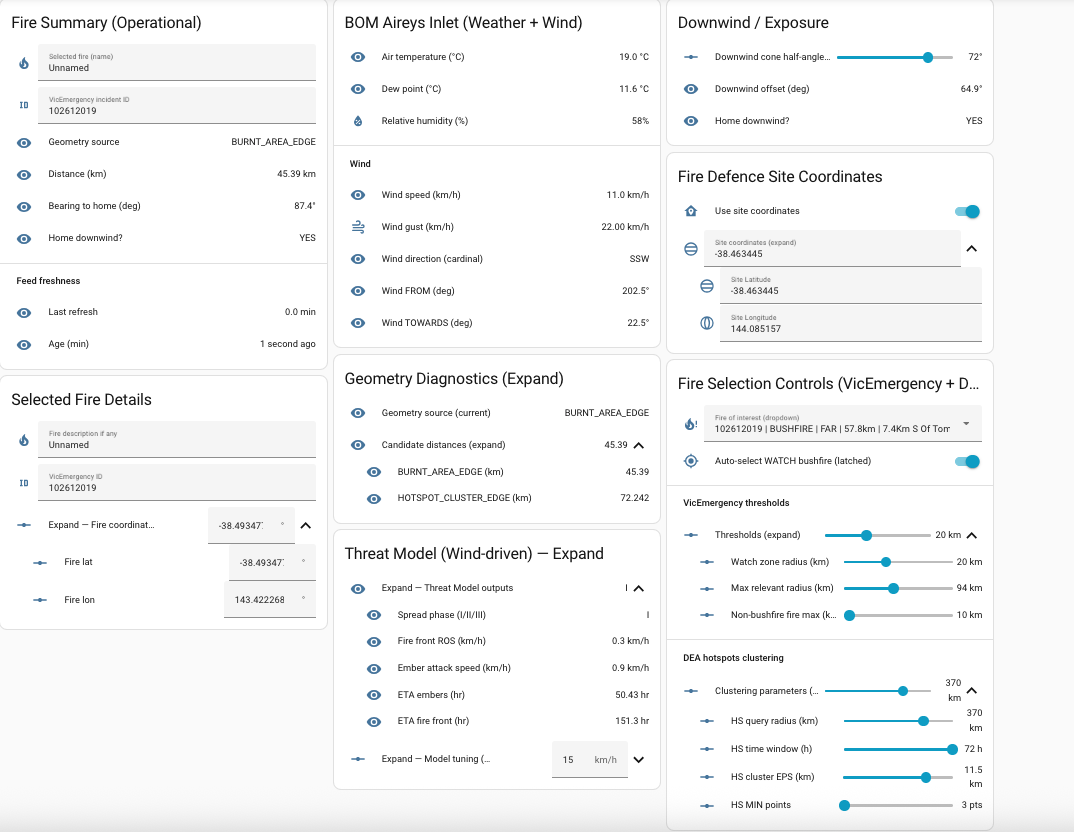Click the eye icon next to Air temperature
This screenshot has height=832, width=1074.
[x=358, y=57]
